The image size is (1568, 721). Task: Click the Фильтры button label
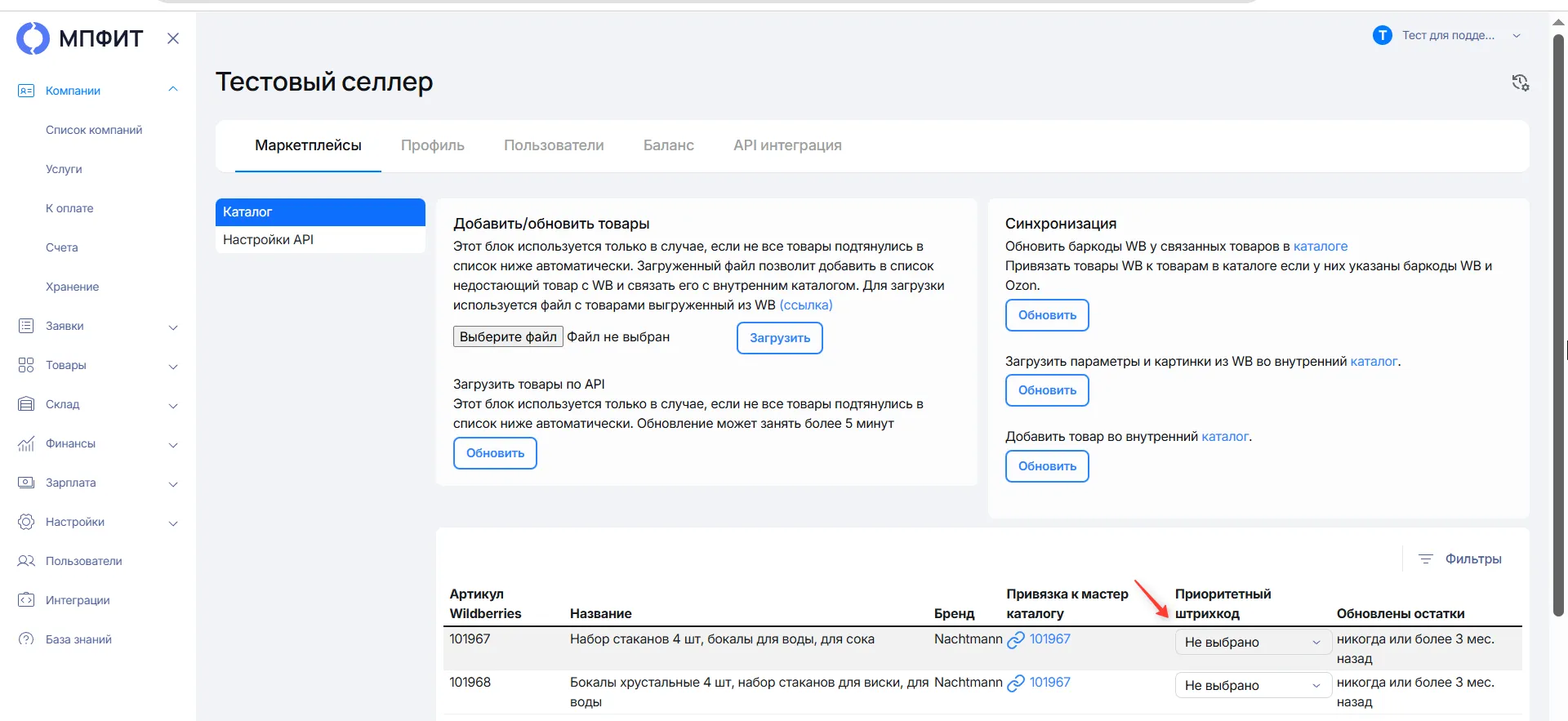coord(1473,559)
